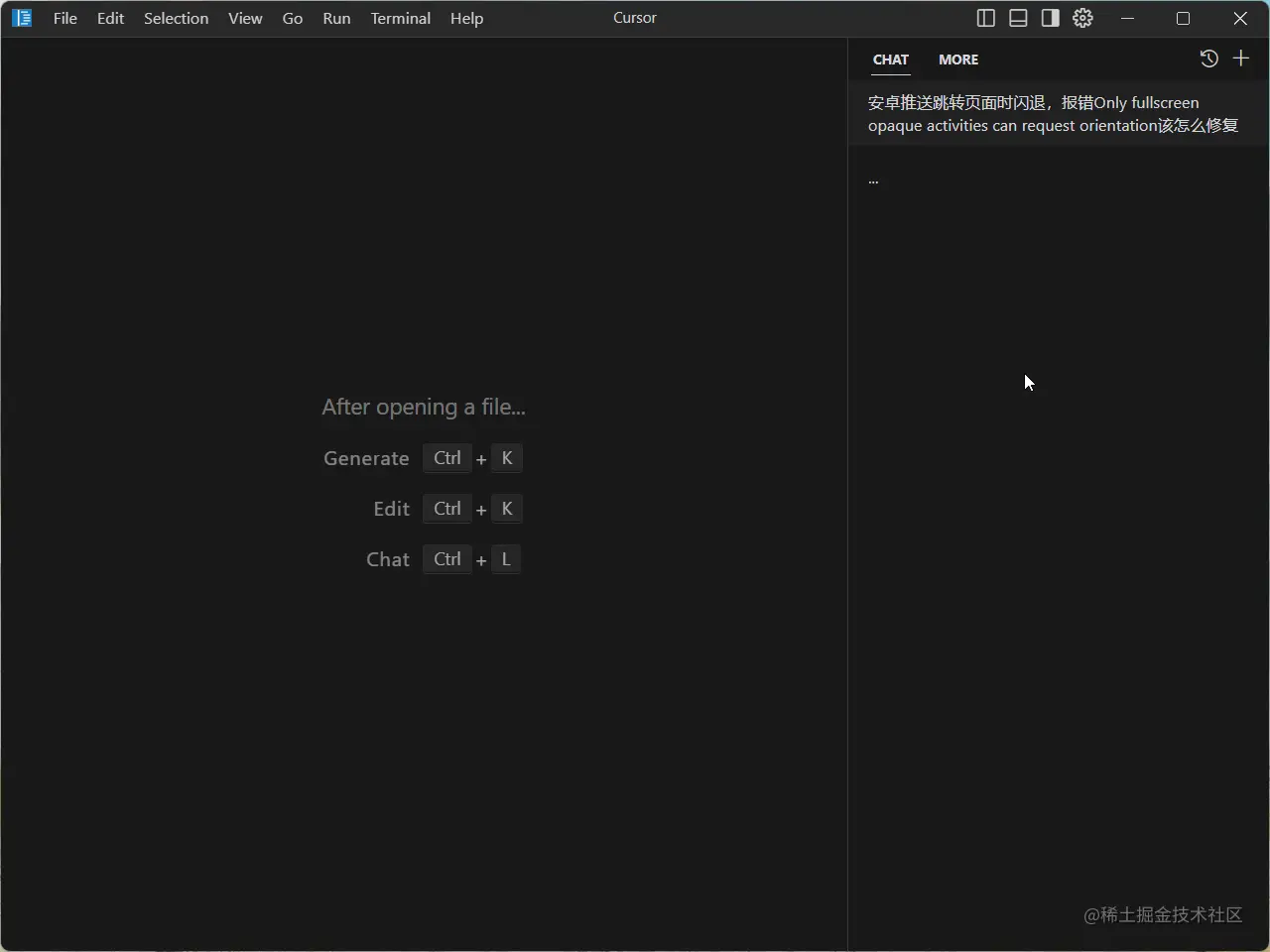Screen dimensions: 1270x952
Task: Click the chat message about Android orientation error
Action: (1059, 114)
